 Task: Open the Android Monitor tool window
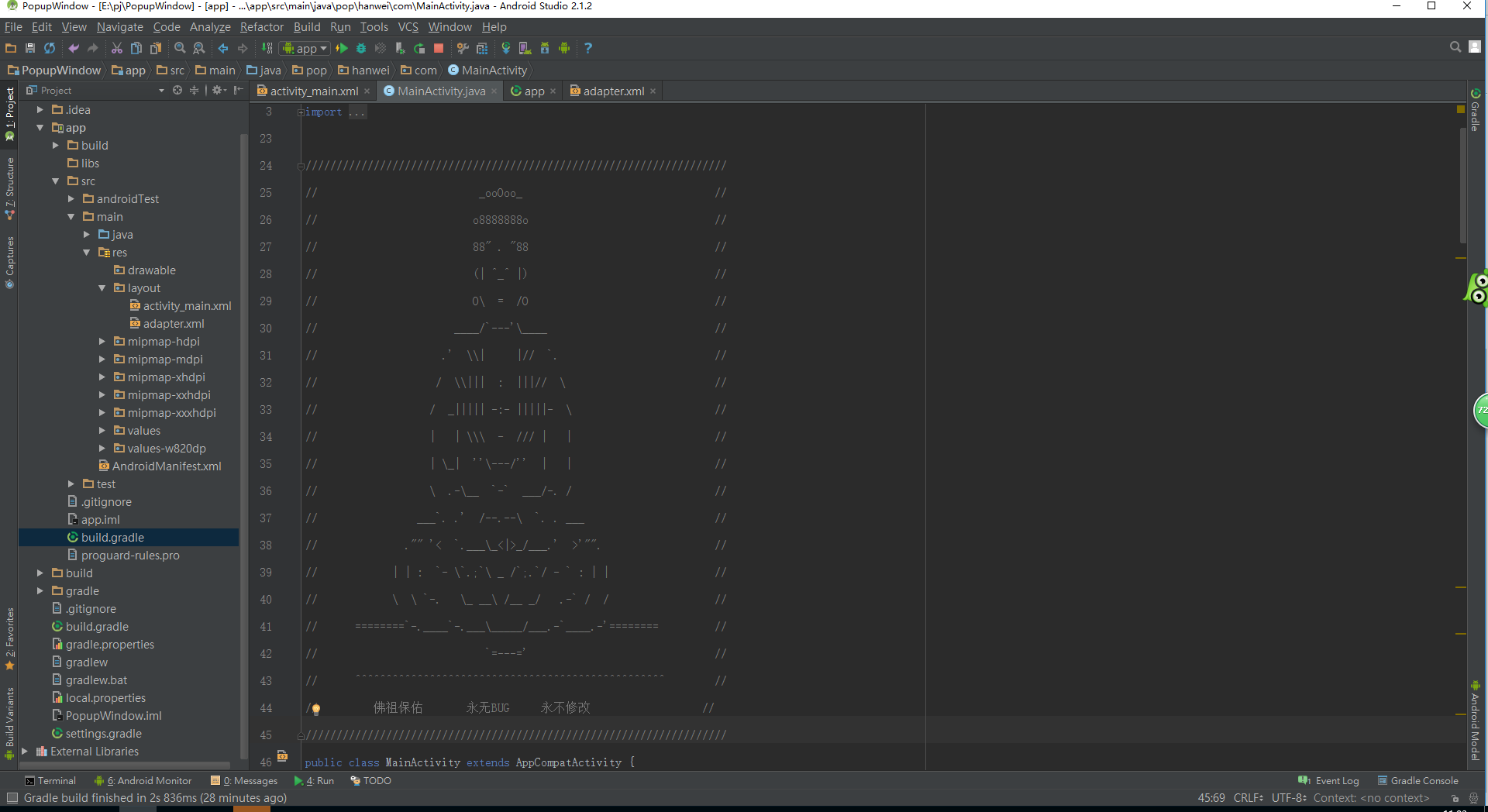pos(143,781)
